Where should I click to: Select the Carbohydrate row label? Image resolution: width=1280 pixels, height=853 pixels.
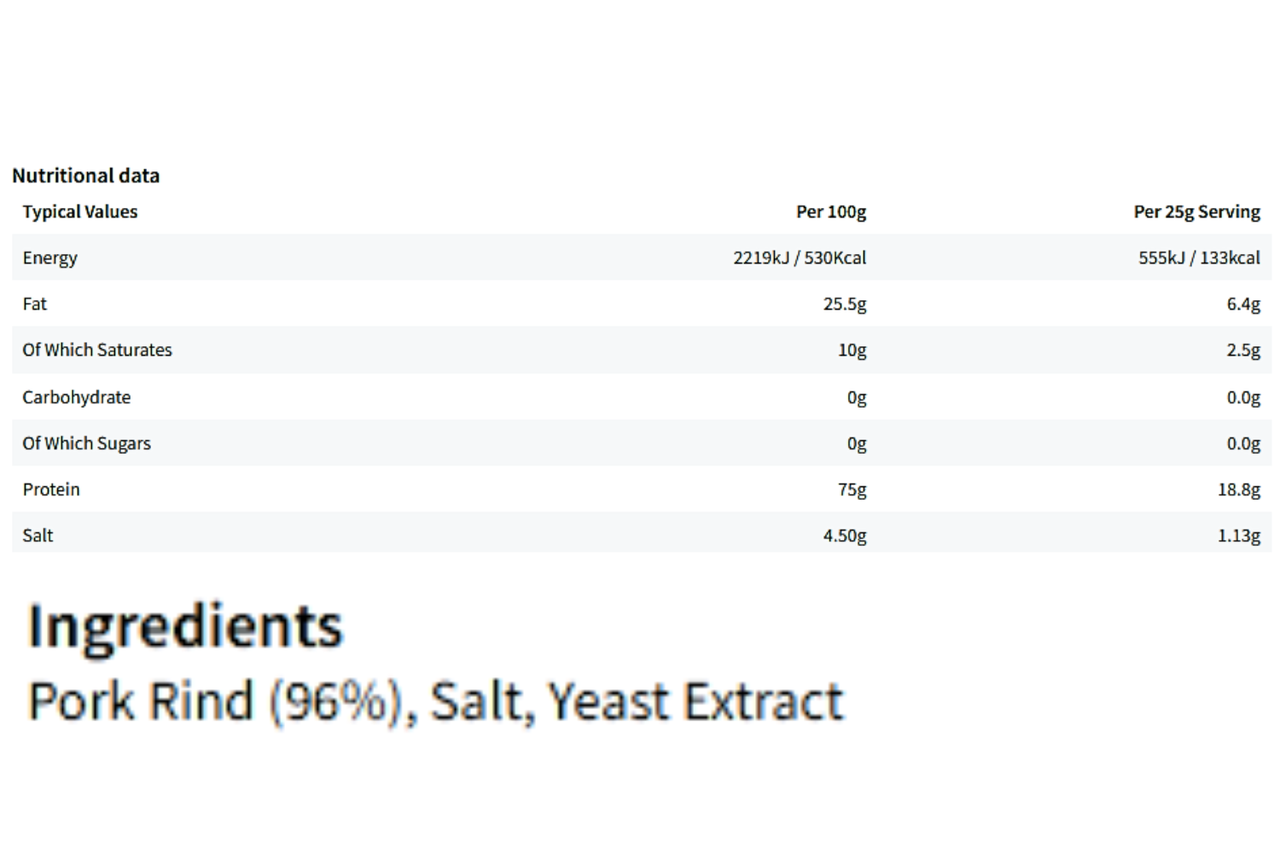(x=77, y=397)
